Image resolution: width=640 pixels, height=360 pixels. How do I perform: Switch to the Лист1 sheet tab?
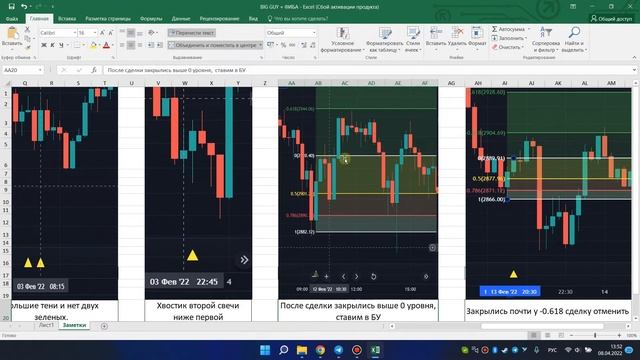click(x=46, y=325)
